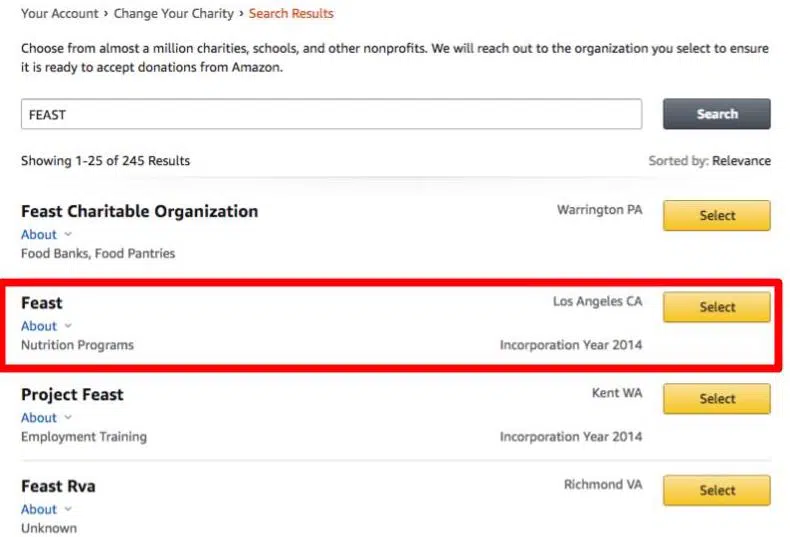Click the FEAST search input field
The width and height of the screenshot is (790, 537).
click(332, 114)
